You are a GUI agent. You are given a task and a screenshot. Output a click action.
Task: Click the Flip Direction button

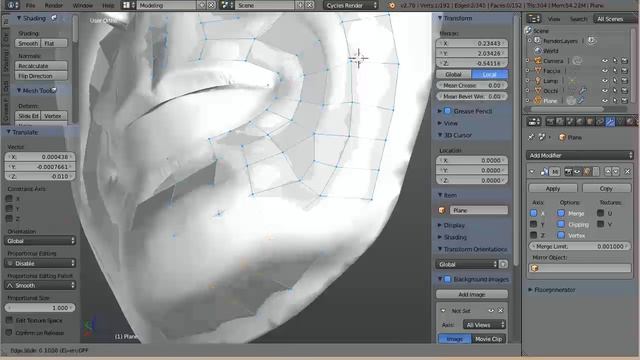coord(41,76)
